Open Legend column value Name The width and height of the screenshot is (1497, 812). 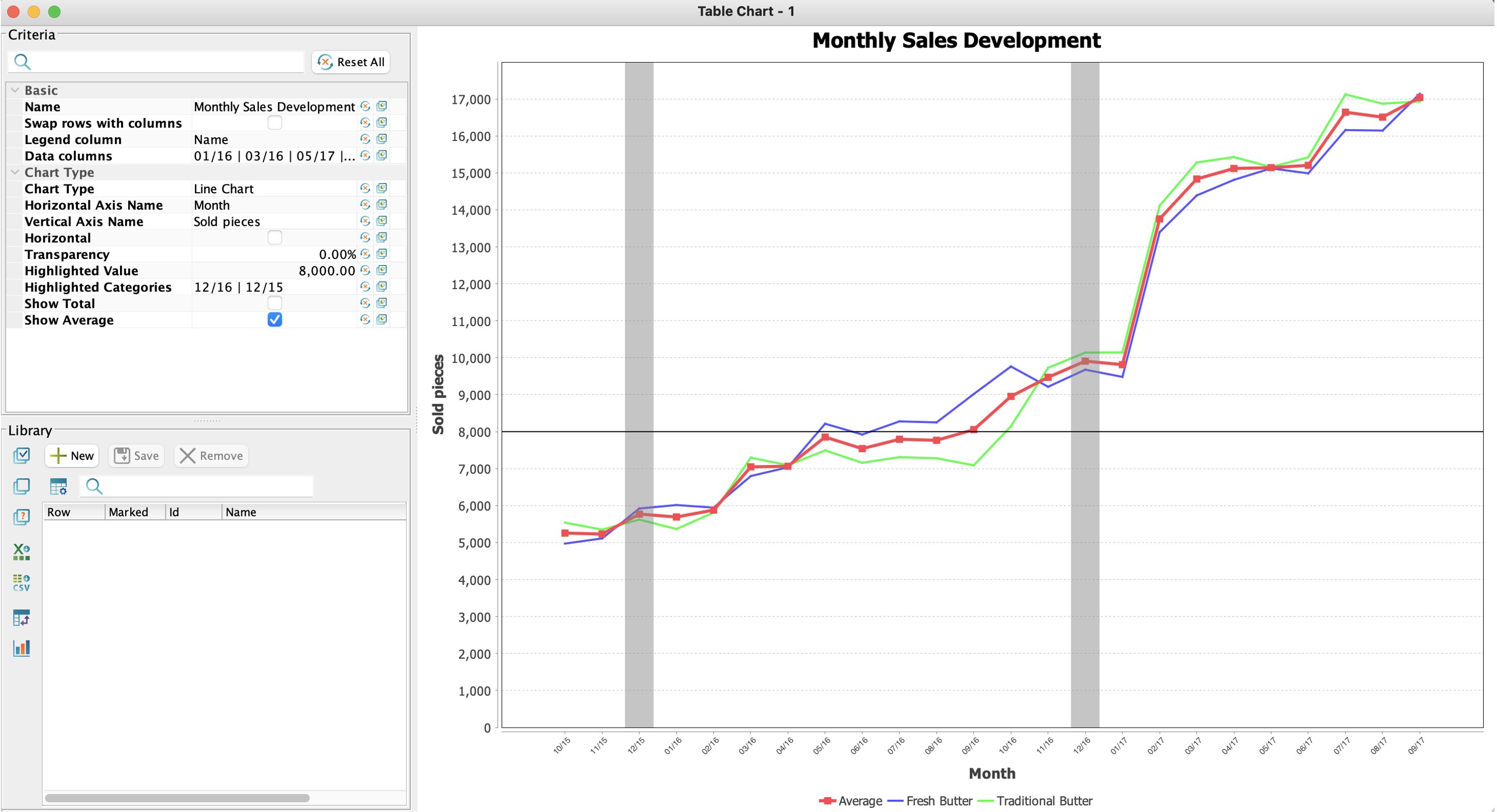274,139
